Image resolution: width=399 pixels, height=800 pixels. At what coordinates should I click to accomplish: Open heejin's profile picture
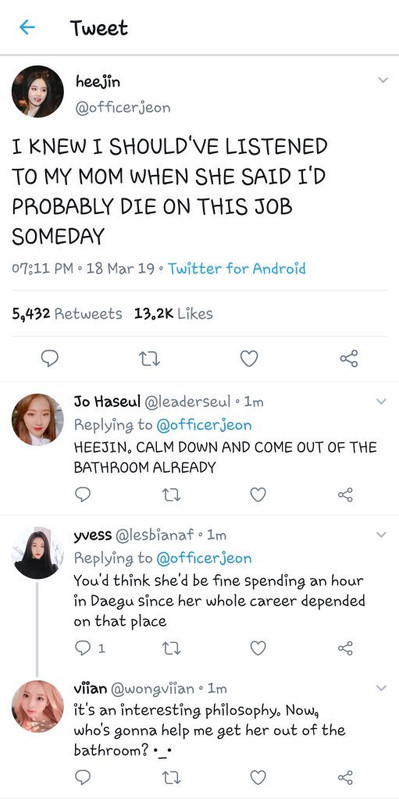click(x=38, y=91)
